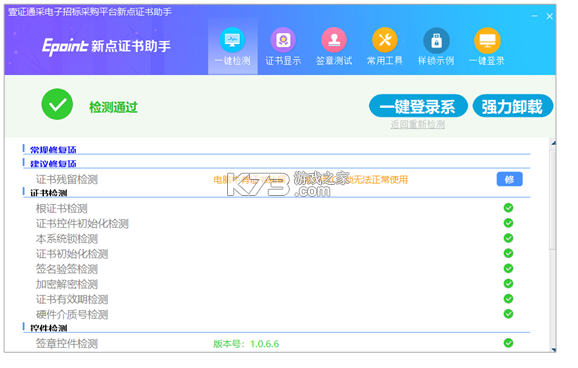The width and height of the screenshot is (578, 368).
Task: Click the scrollbar down arrow
Action: pos(553,349)
